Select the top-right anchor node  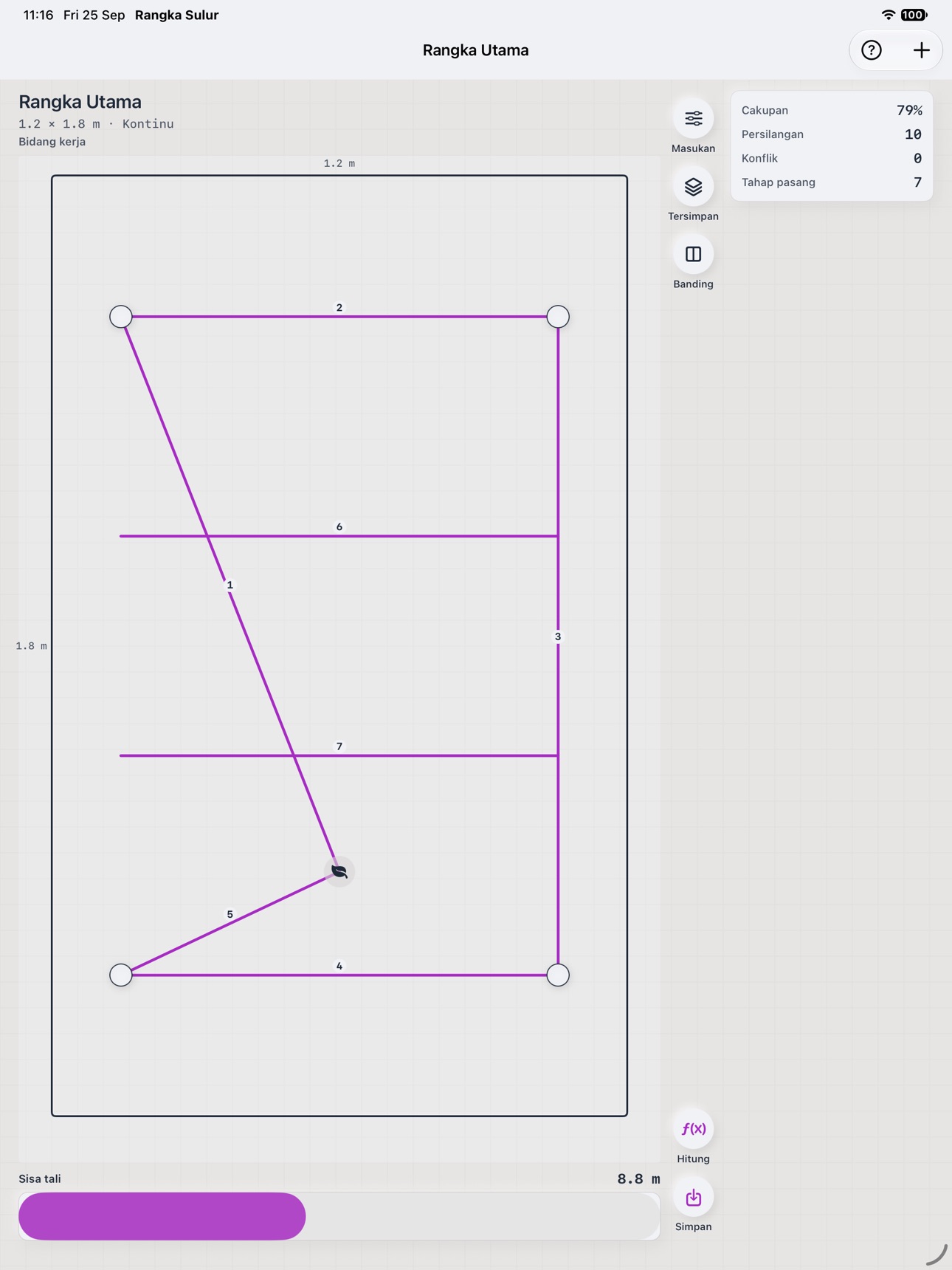558,317
